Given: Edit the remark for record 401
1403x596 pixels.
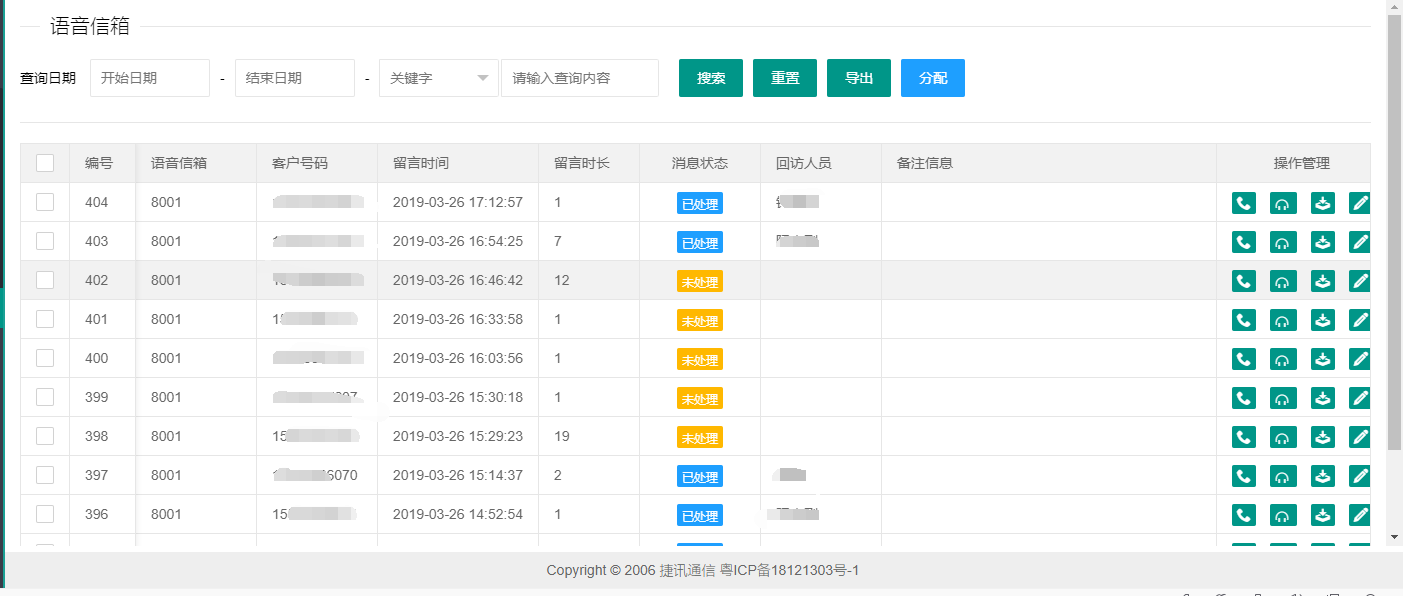Looking at the screenshot, I should click(x=1359, y=320).
